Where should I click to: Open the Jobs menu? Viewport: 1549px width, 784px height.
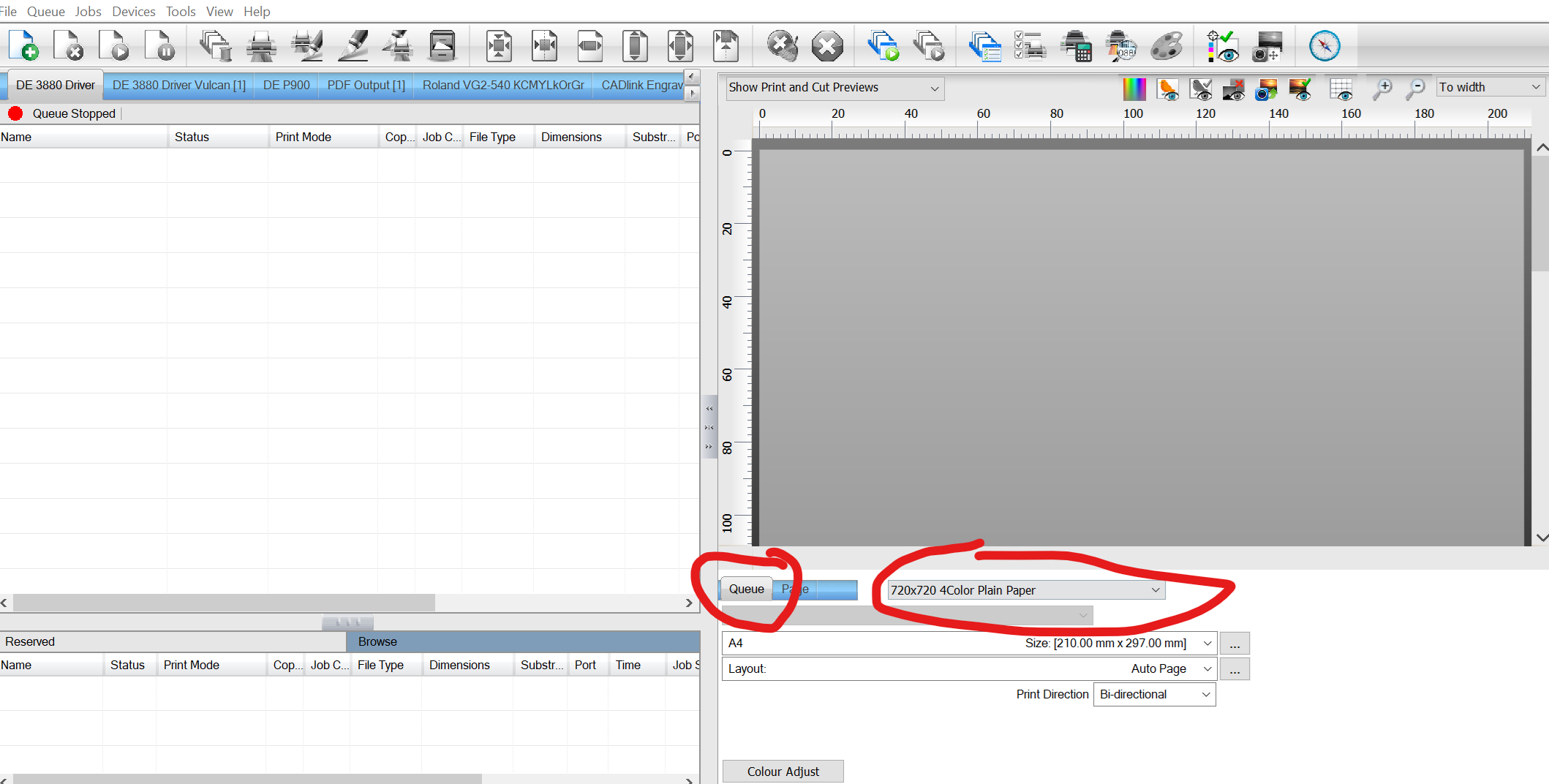point(88,11)
